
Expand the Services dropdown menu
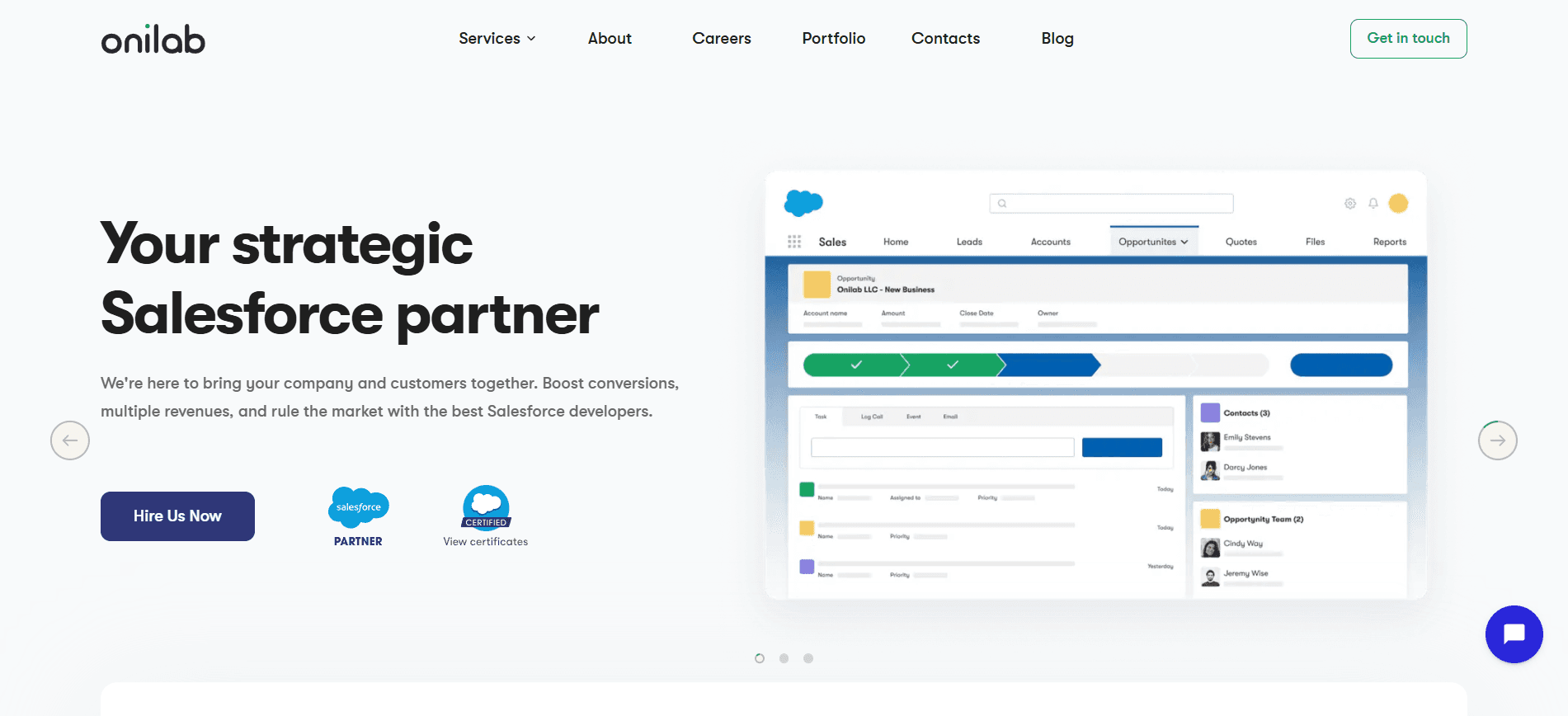497,39
